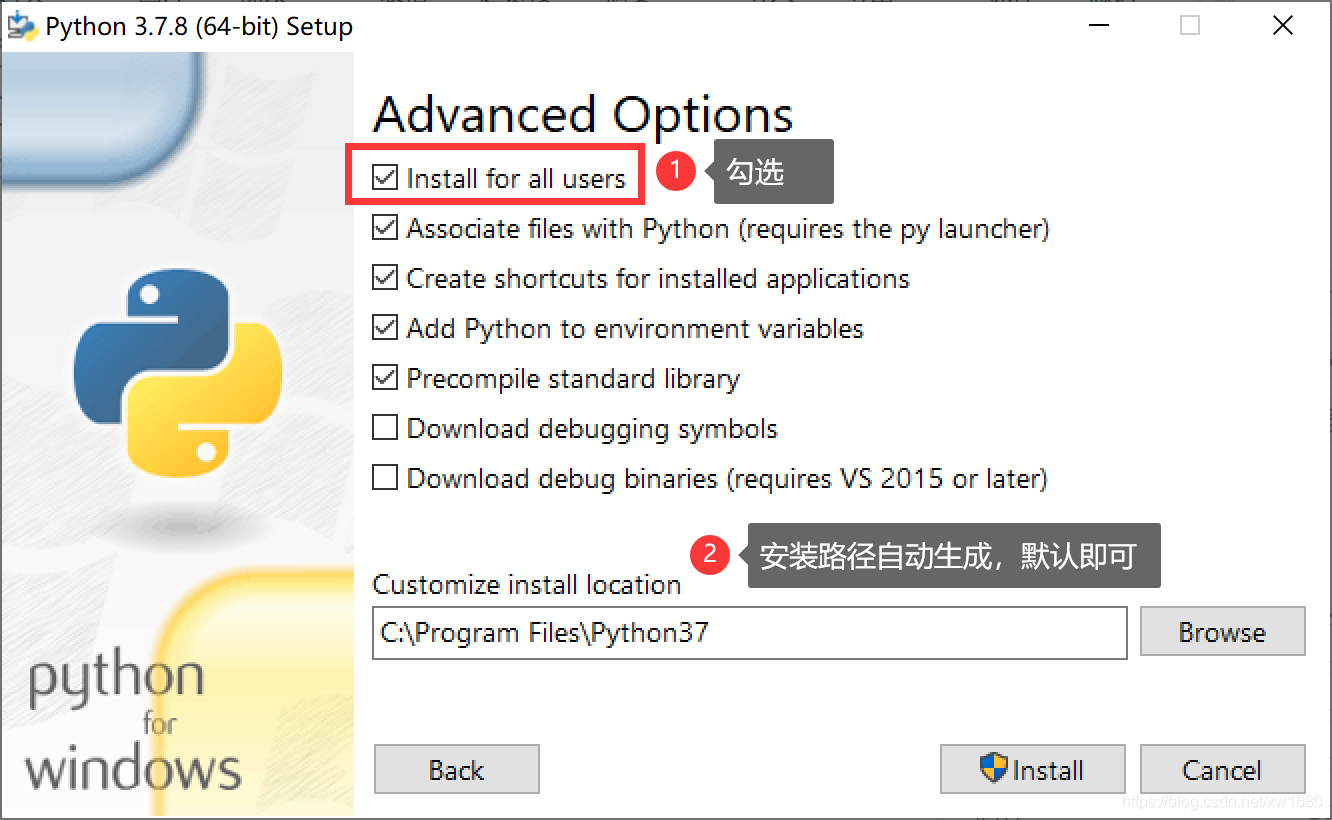This screenshot has height=820, width=1332.
Task: Open Browse to choose install folder
Action: click(x=1222, y=632)
